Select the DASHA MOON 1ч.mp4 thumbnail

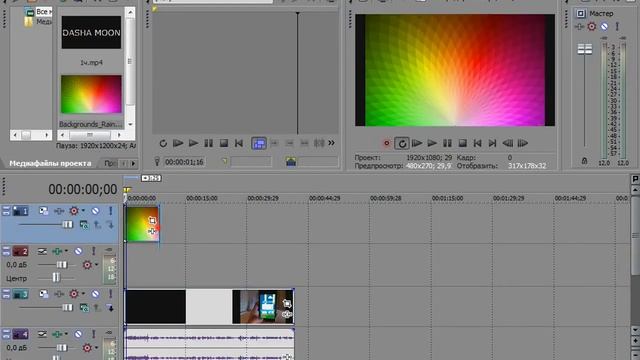tap(91, 32)
